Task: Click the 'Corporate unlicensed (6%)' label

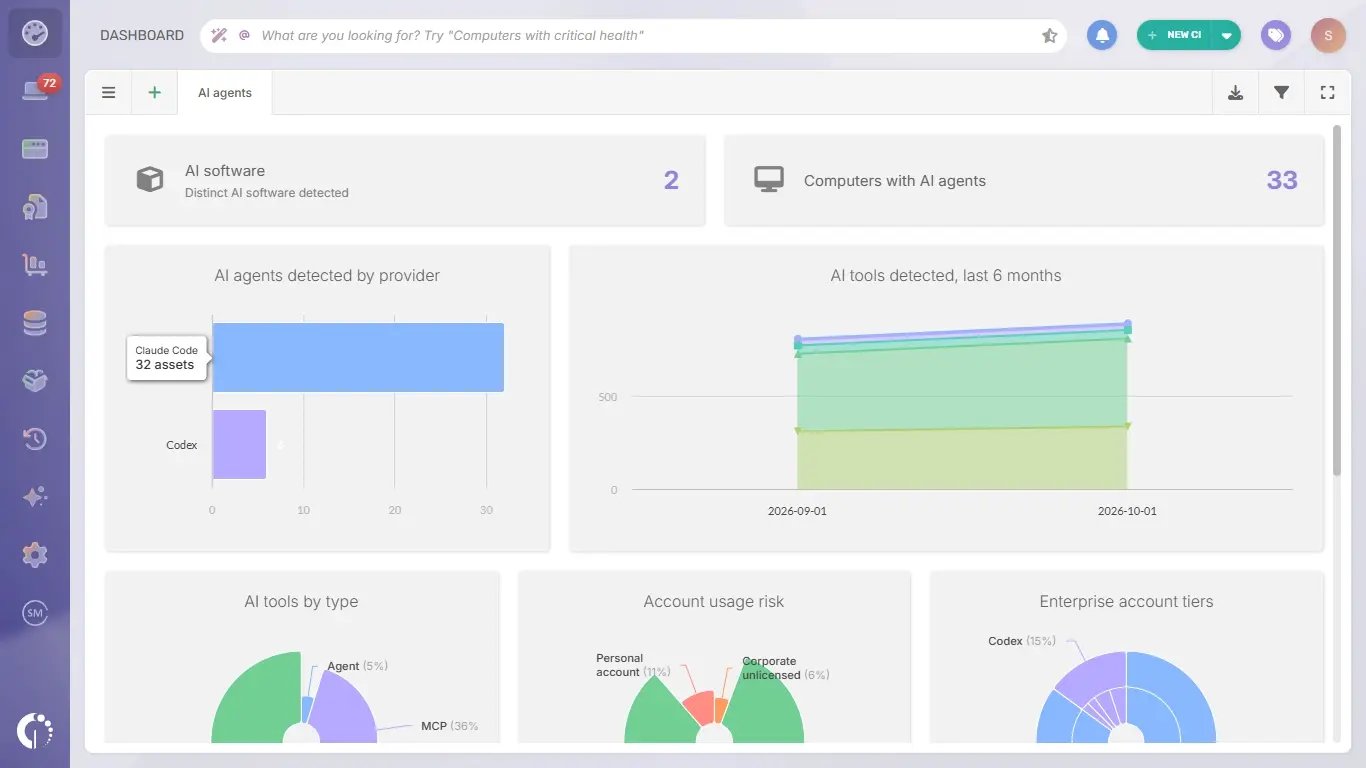Action: pos(785,668)
